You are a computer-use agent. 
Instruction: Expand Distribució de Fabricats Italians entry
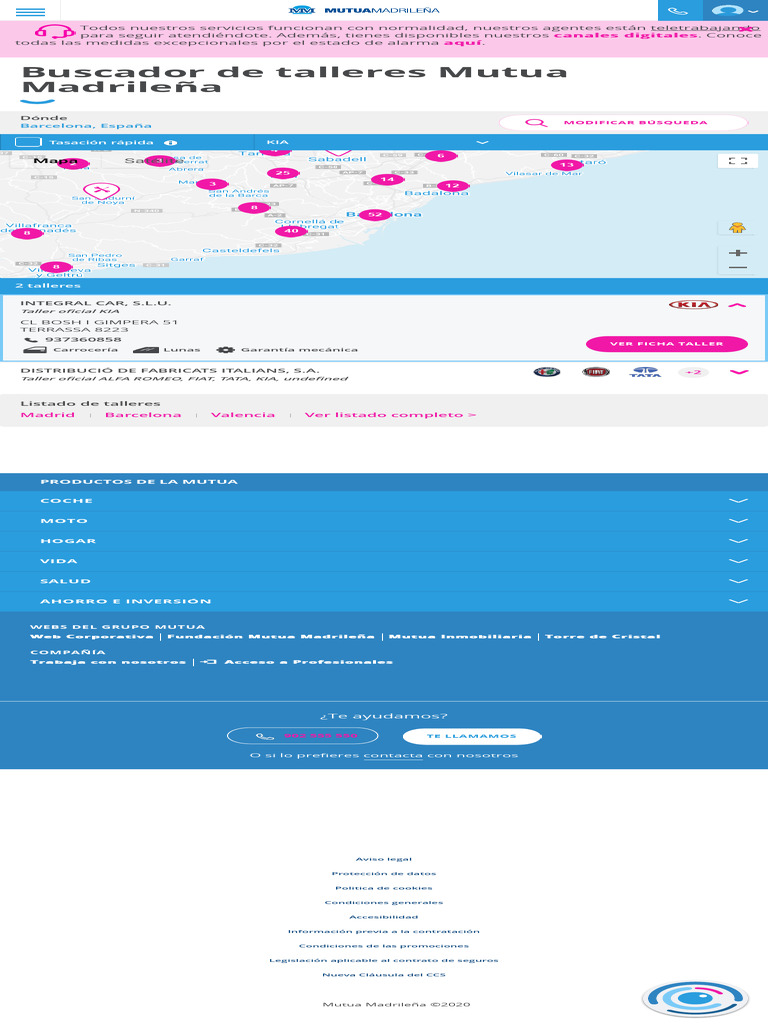(739, 372)
